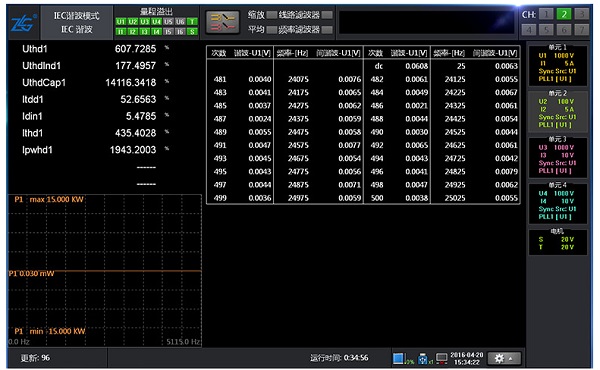The height and width of the screenshot is (370, 600).
Task: Open the 单元 3 settings panel
Action: pos(558,157)
